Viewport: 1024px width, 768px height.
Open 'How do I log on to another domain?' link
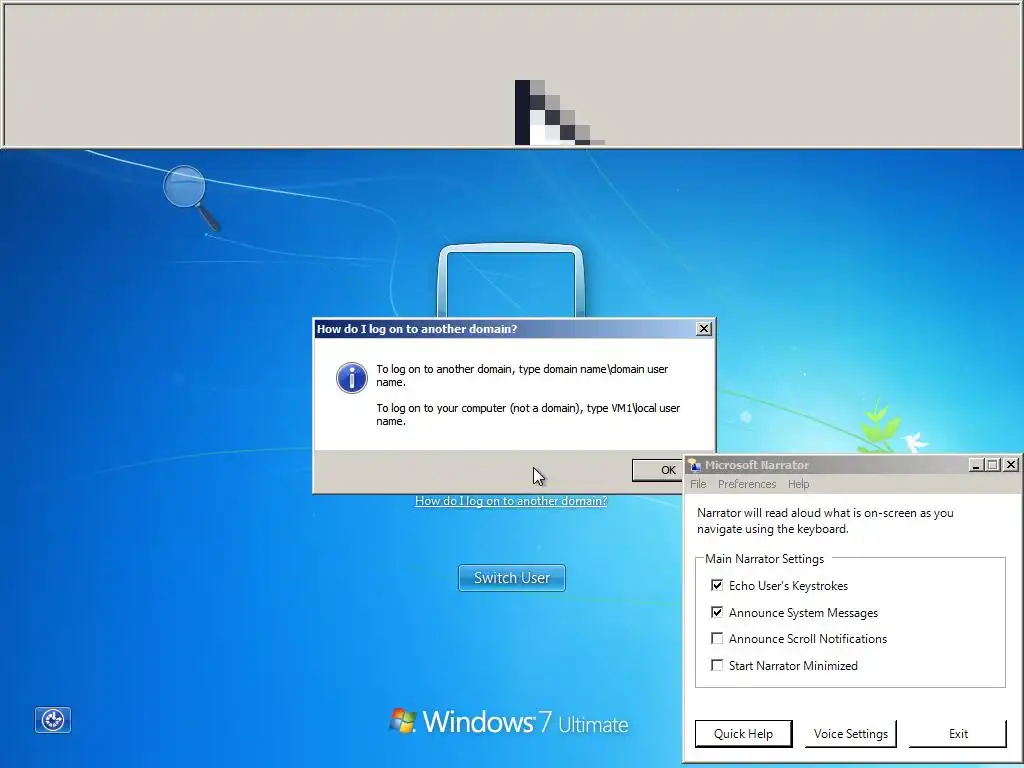(x=511, y=501)
